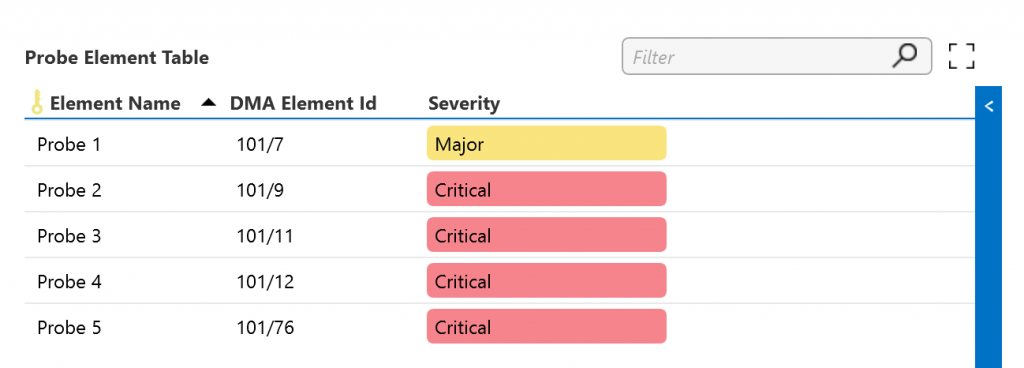Click the yellow Major severity badge

(547, 143)
